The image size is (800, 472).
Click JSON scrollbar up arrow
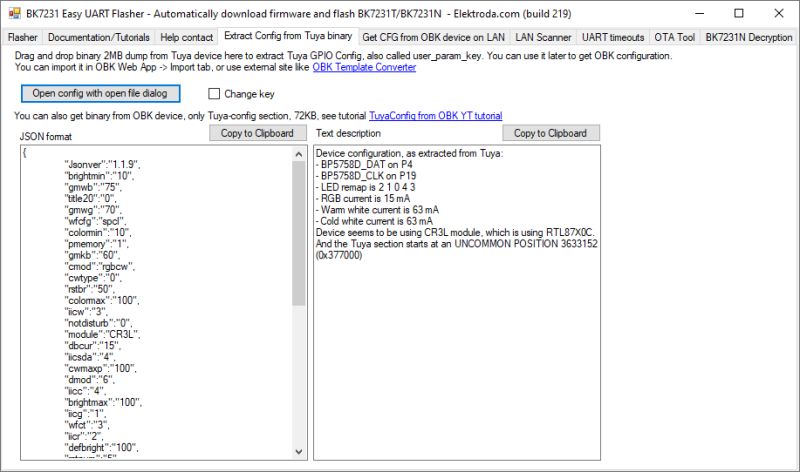click(299, 154)
